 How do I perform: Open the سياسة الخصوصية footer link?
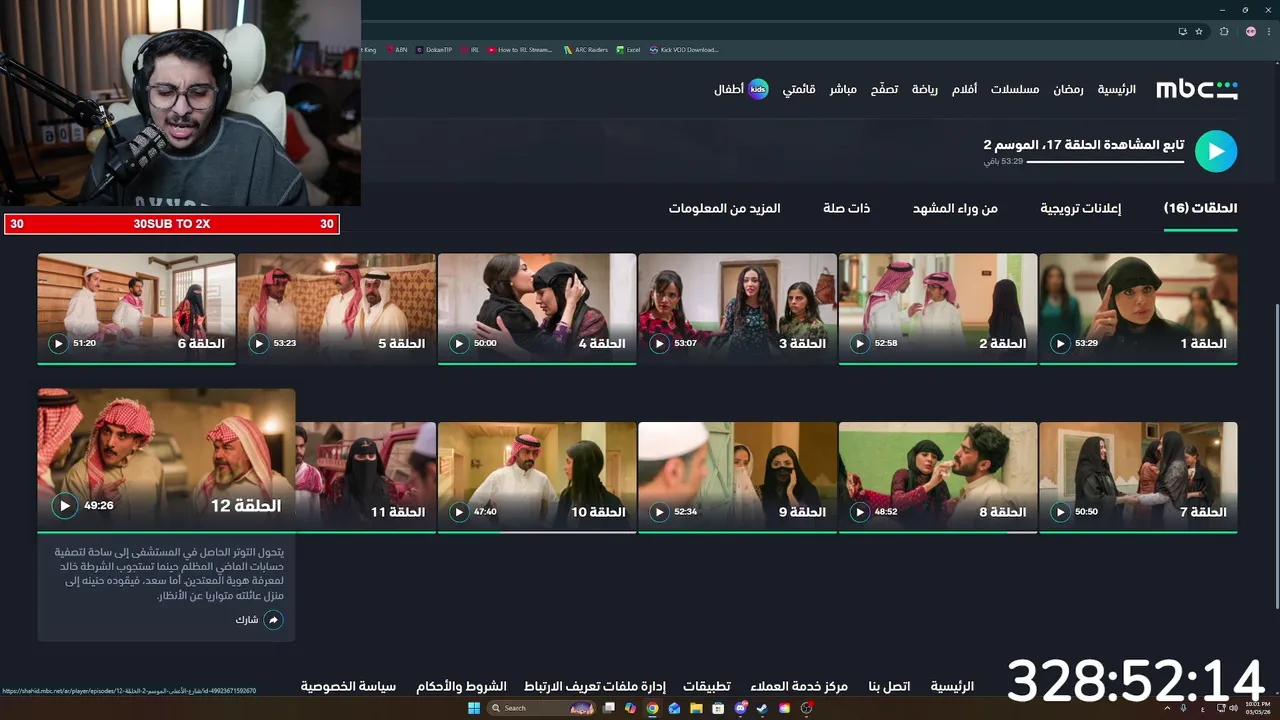[349, 686]
